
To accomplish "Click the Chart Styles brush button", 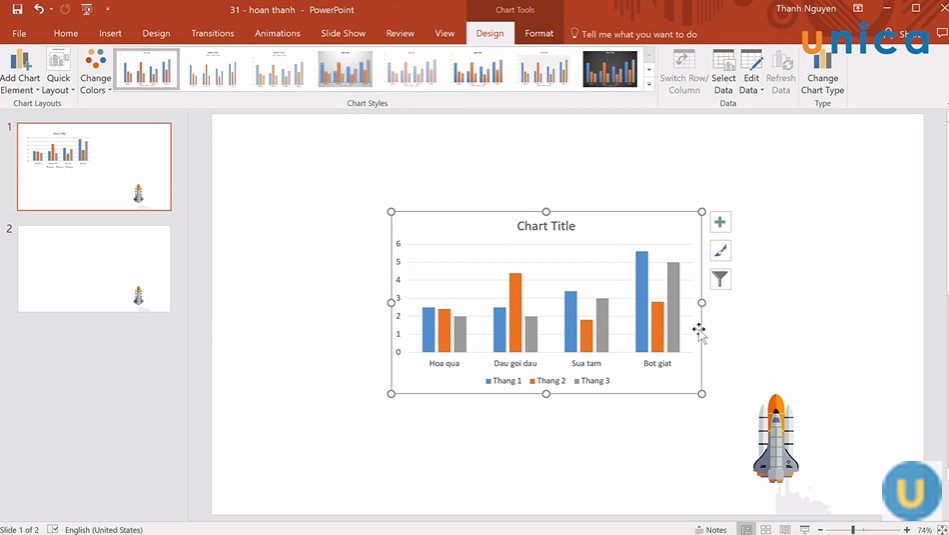I will [720, 251].
